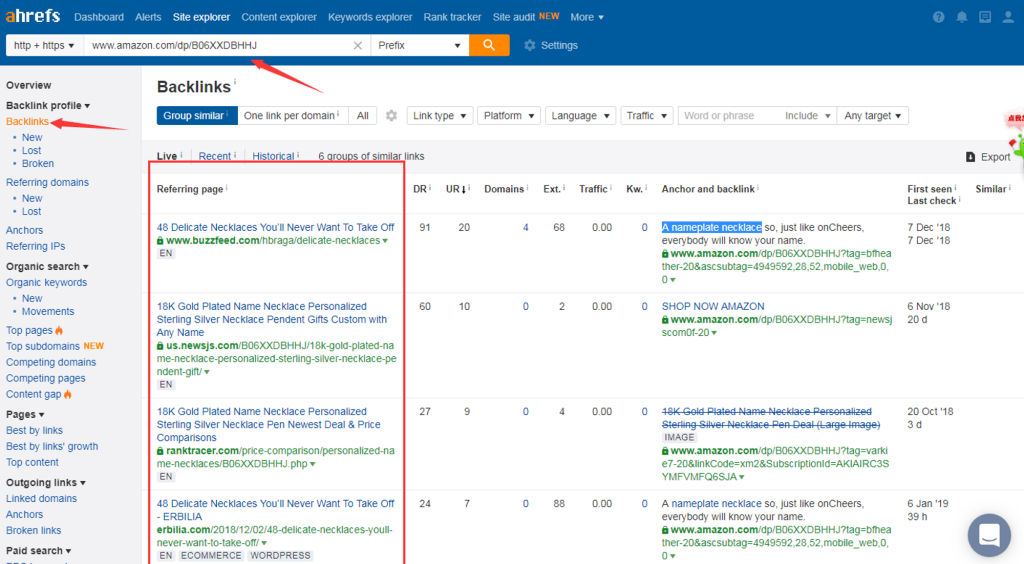1024x564 pixels.
Task: Open Keywords explorer in top navigation
Action: coord(370,17)
